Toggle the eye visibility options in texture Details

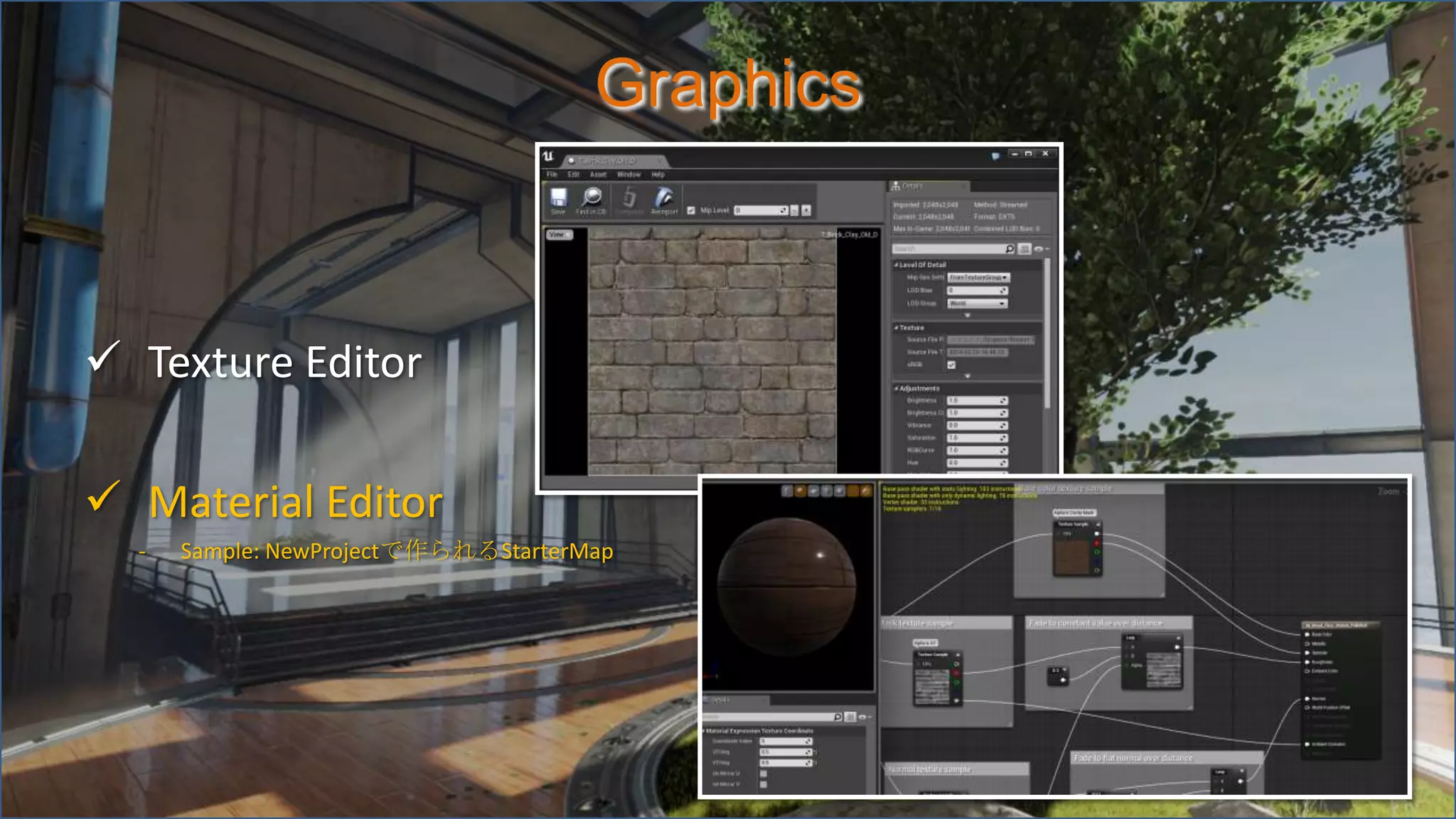coord(1040,249)
